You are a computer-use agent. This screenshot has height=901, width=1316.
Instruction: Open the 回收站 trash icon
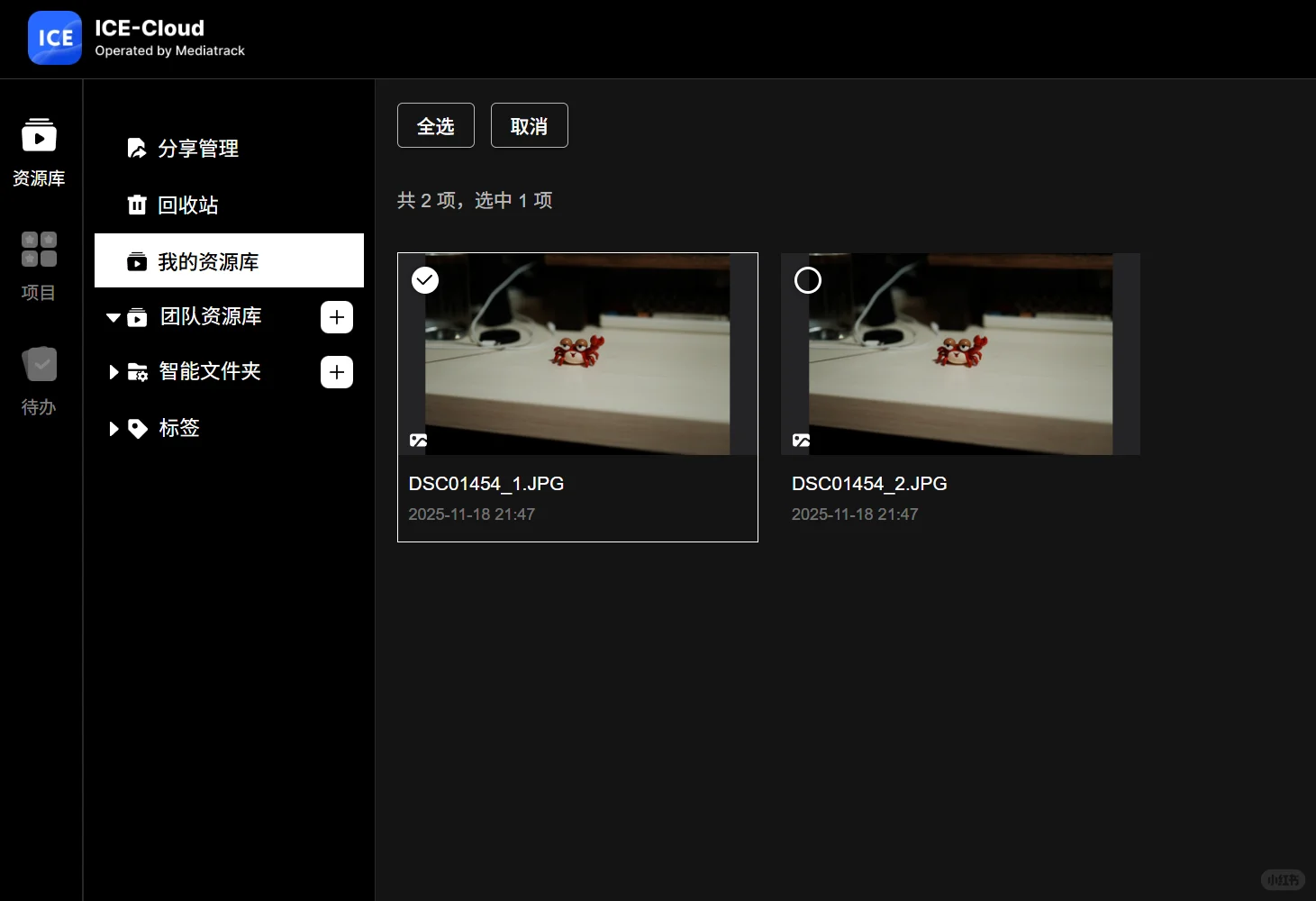[136, 205]
